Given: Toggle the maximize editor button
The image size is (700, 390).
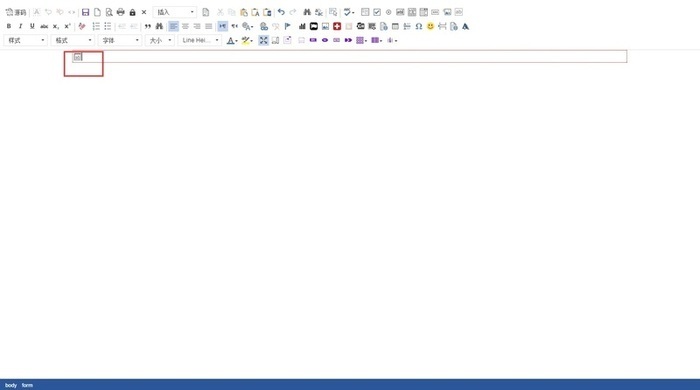Looking at the screenshot, I should 263,40.
